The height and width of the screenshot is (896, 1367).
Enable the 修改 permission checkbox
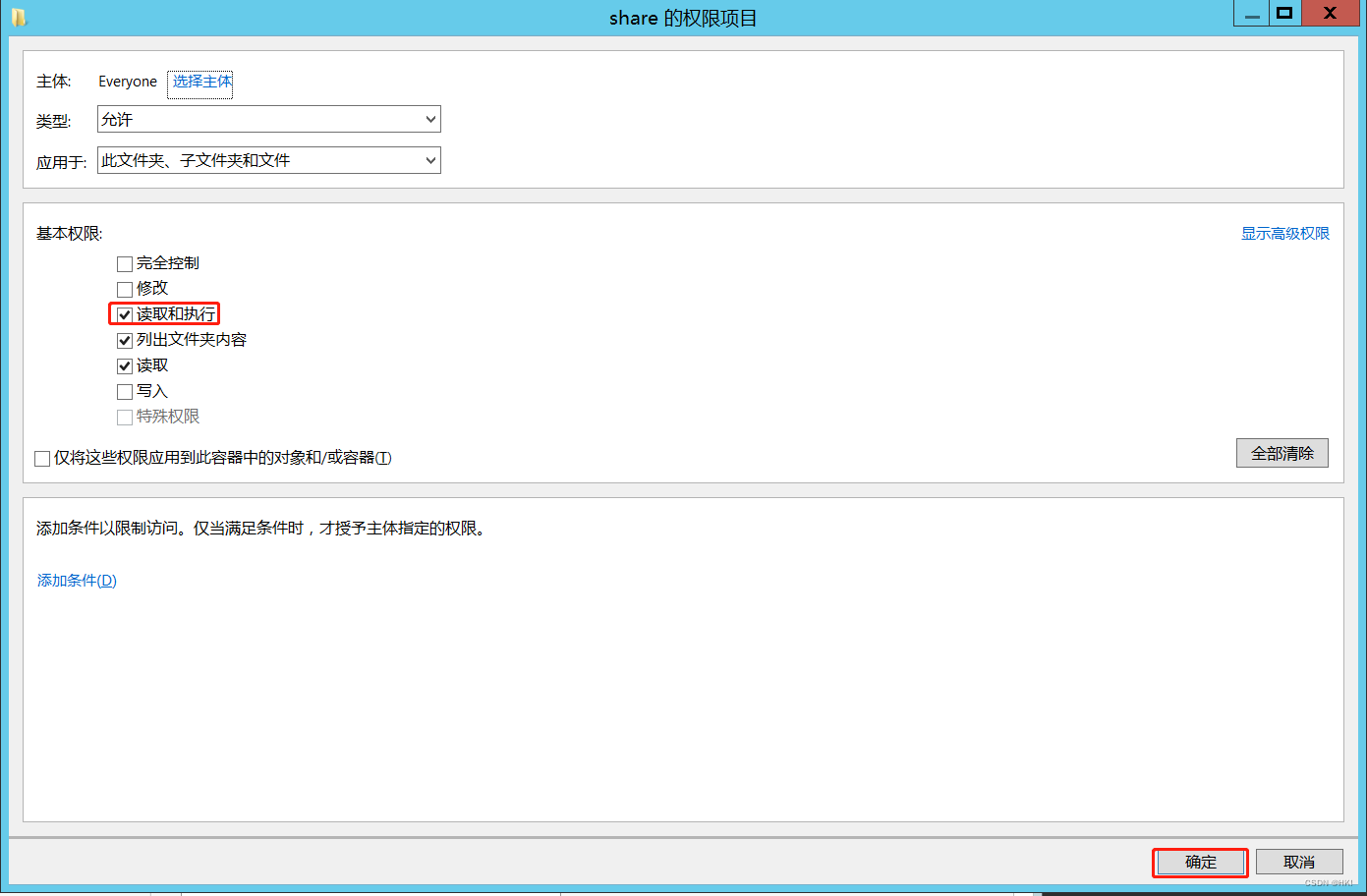pos(125,289)
